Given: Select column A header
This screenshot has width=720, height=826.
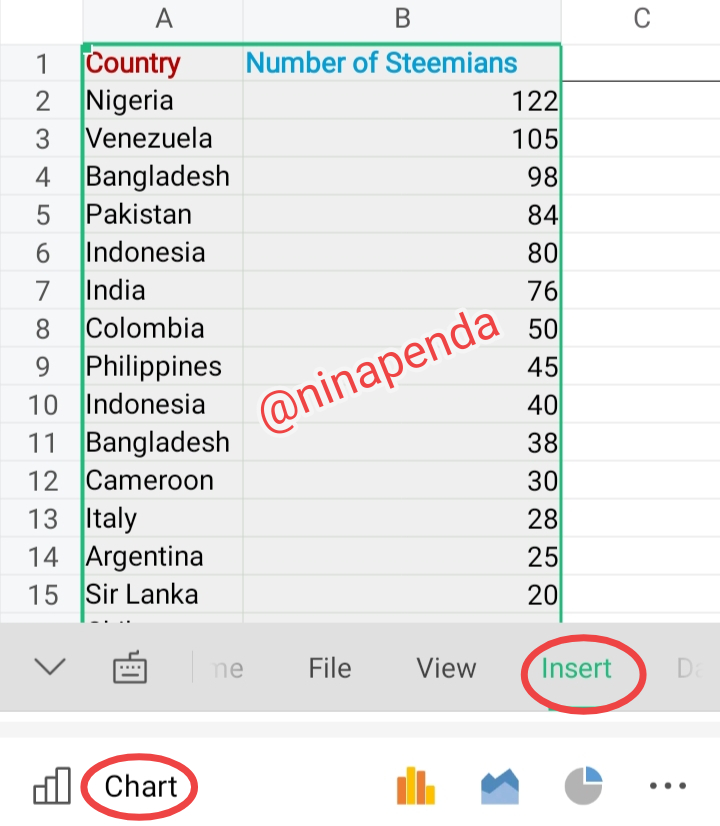Looking at the screenshot, I should (163, 18).
